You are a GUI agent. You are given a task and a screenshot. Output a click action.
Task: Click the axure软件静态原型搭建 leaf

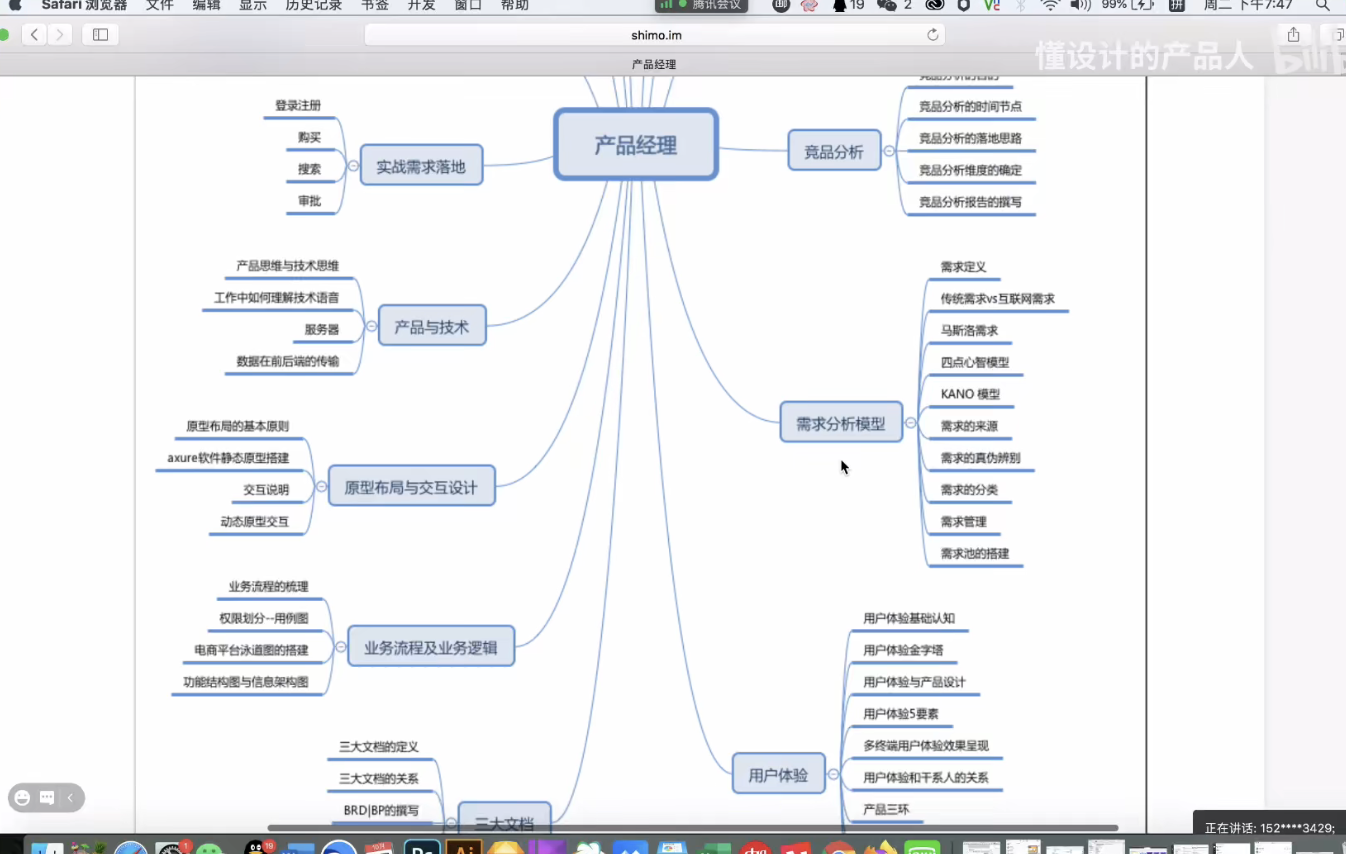point(228,458)
